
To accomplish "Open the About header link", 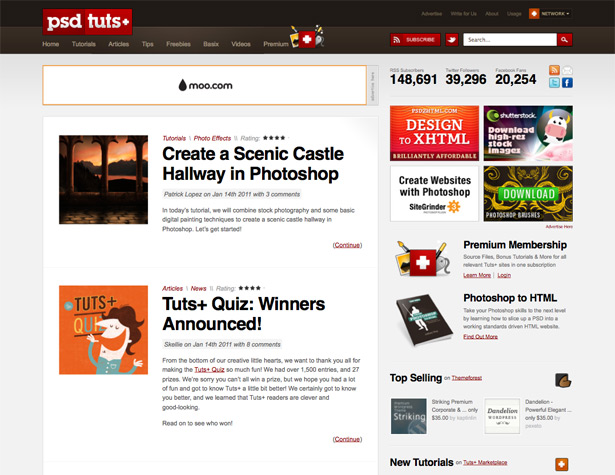I will pos(492,14).
